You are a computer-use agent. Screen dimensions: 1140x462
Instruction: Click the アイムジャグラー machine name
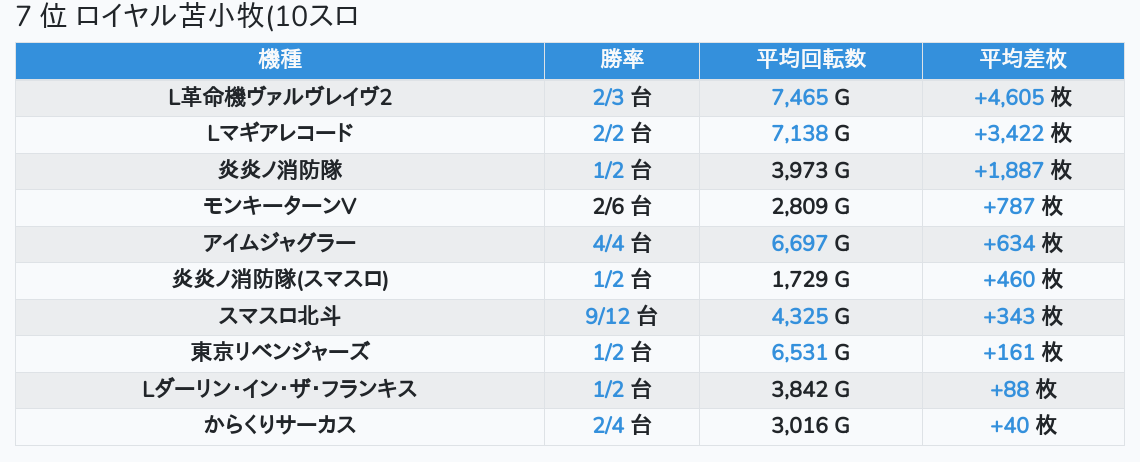click(x=279, y=243)
